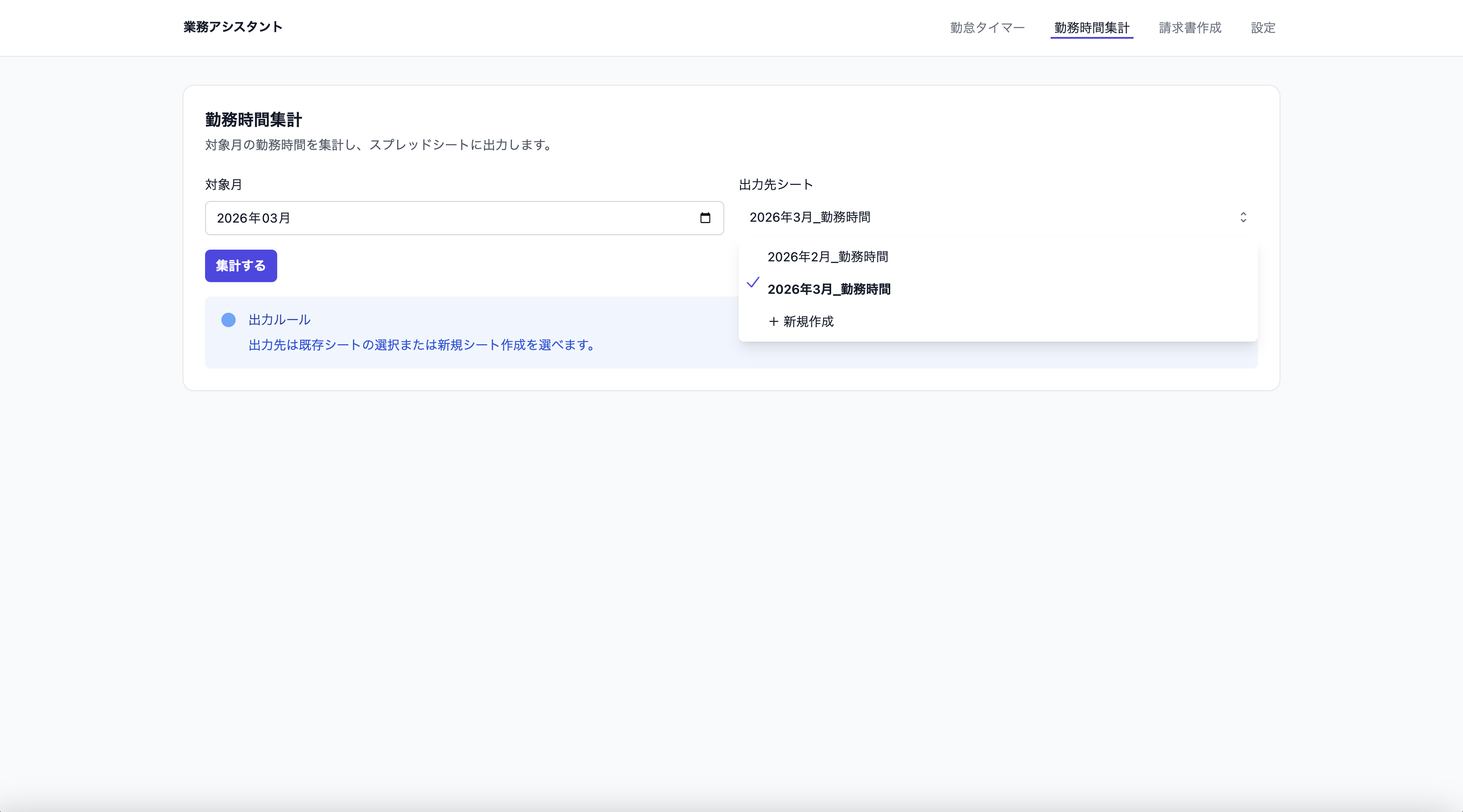Click the 勤務時間集計 card heading

(x=253, y=120)
